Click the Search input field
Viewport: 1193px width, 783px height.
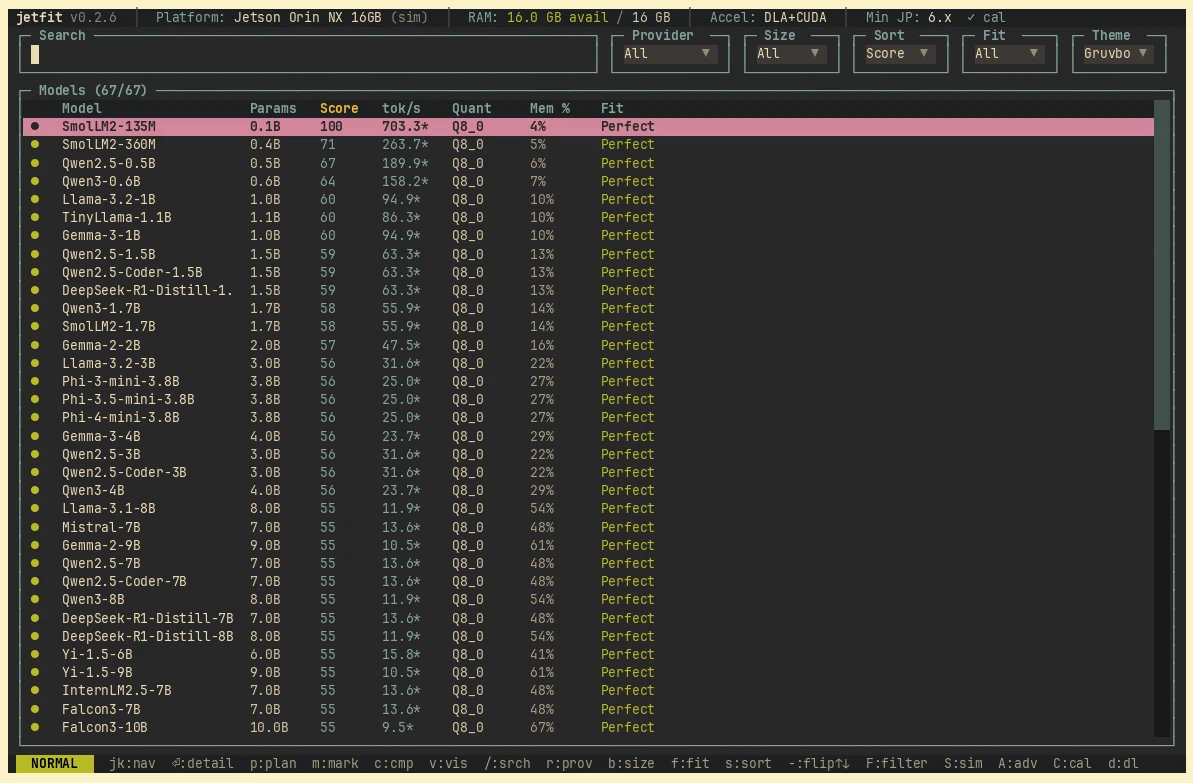308,54
